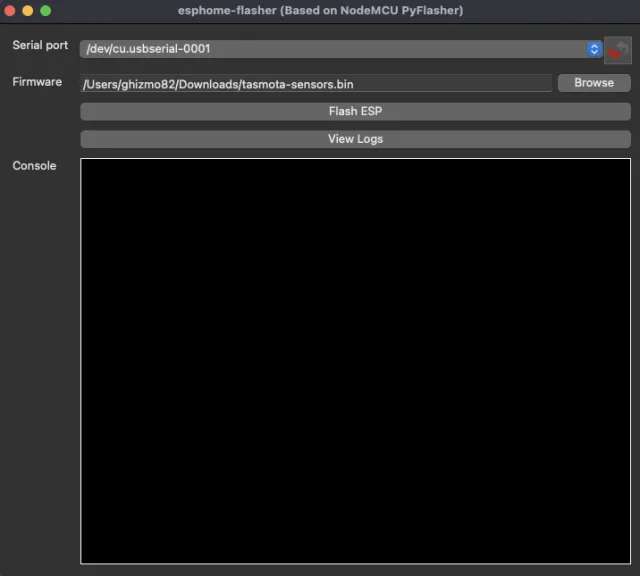Open View Logs
This screenshot has width=640, height=576.
(x=355, y=139)
